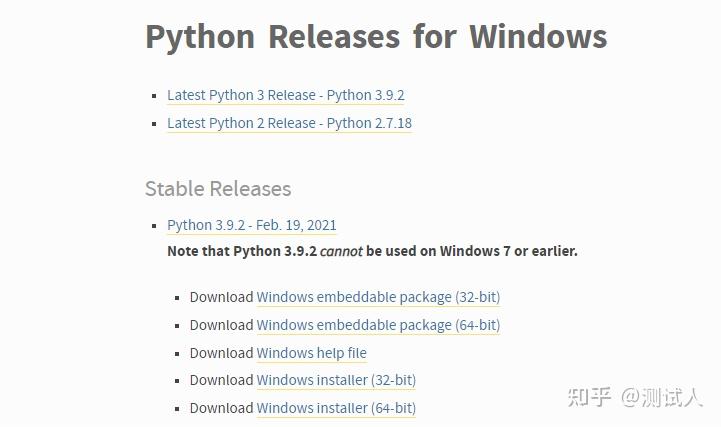Click Download text before Windows installer (64-bit)
721x427 pixels.
221,408
